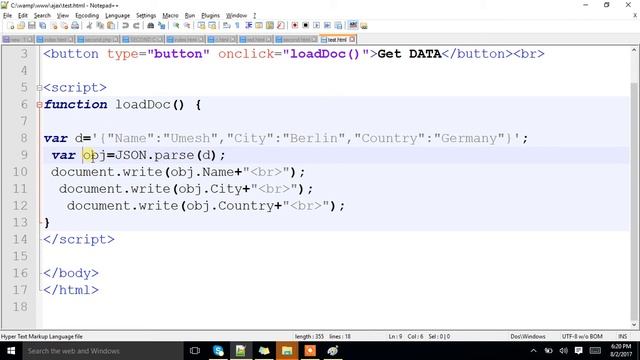Zoom in using the toolbar icon
The image size is (640, 360).
point(176,25)
